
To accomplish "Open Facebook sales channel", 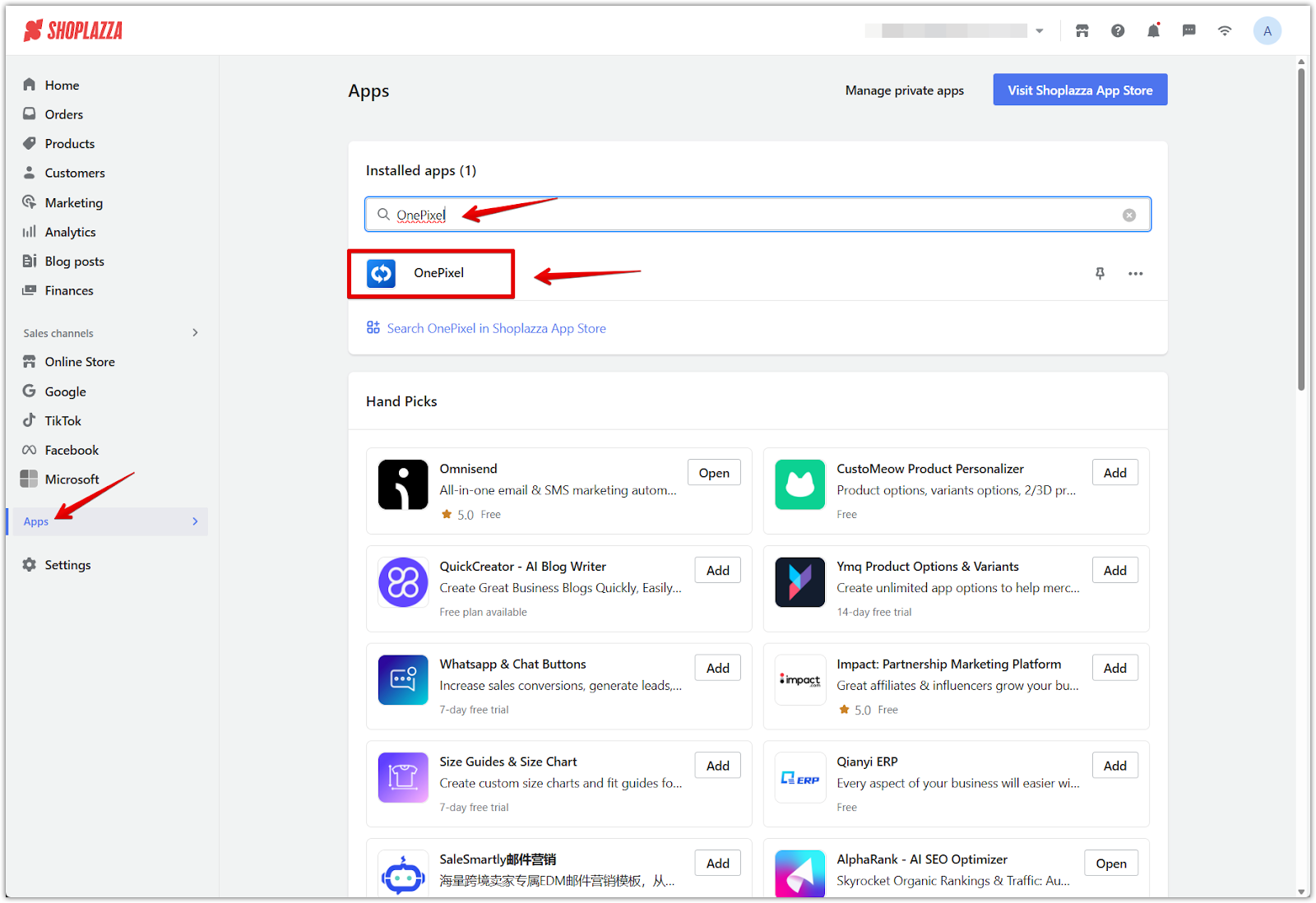I will pos(72,450).
